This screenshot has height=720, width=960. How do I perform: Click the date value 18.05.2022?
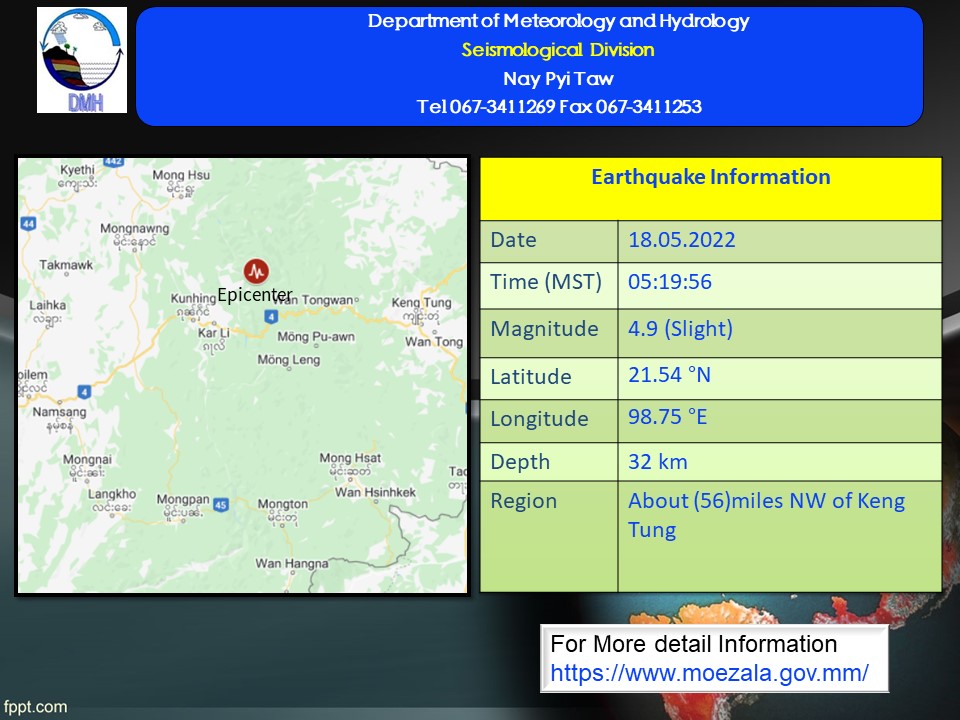pyautogui.click(x=681, y=239)
